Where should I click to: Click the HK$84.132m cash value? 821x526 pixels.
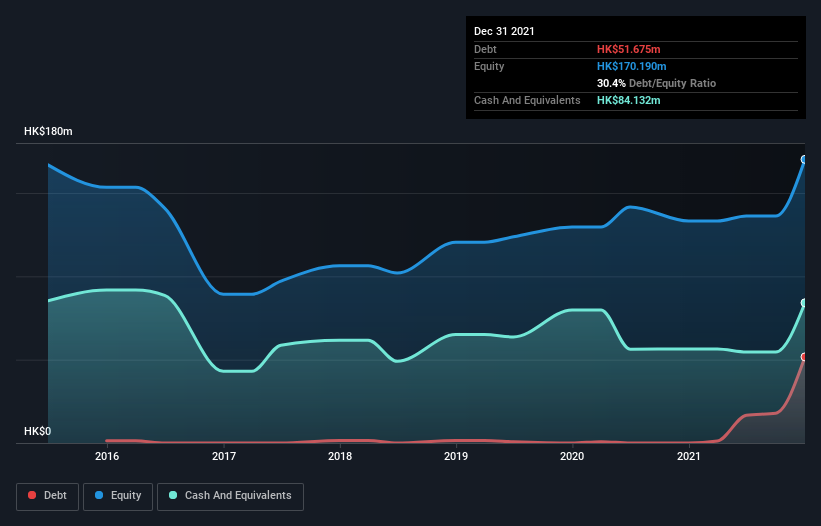(x=628, y=100)
